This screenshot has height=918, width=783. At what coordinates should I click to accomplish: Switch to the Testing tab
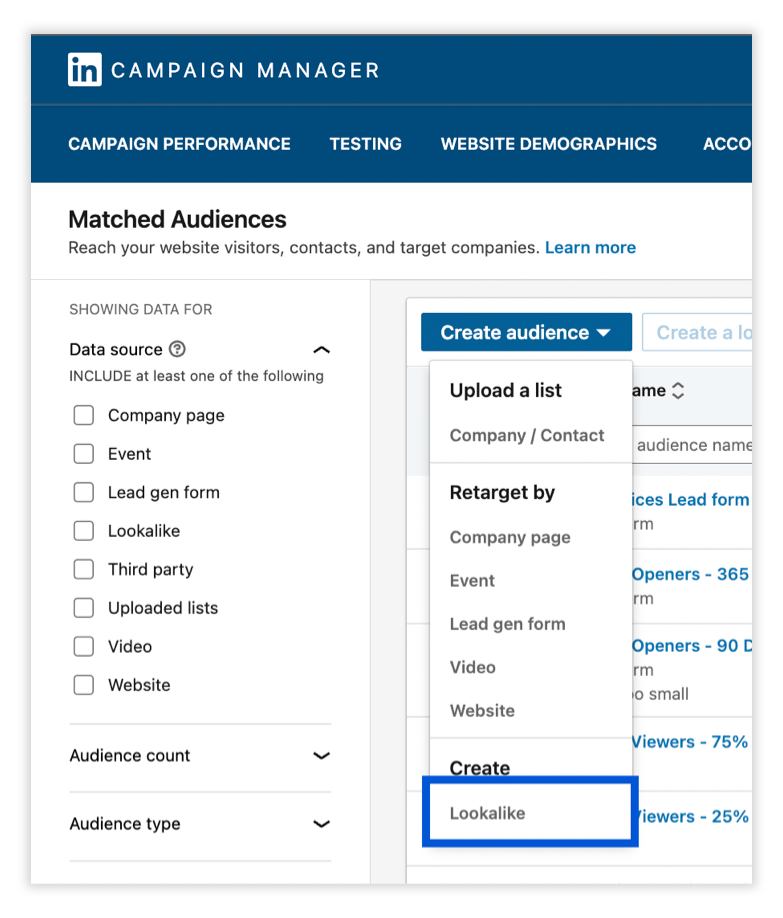pos(365,144)
